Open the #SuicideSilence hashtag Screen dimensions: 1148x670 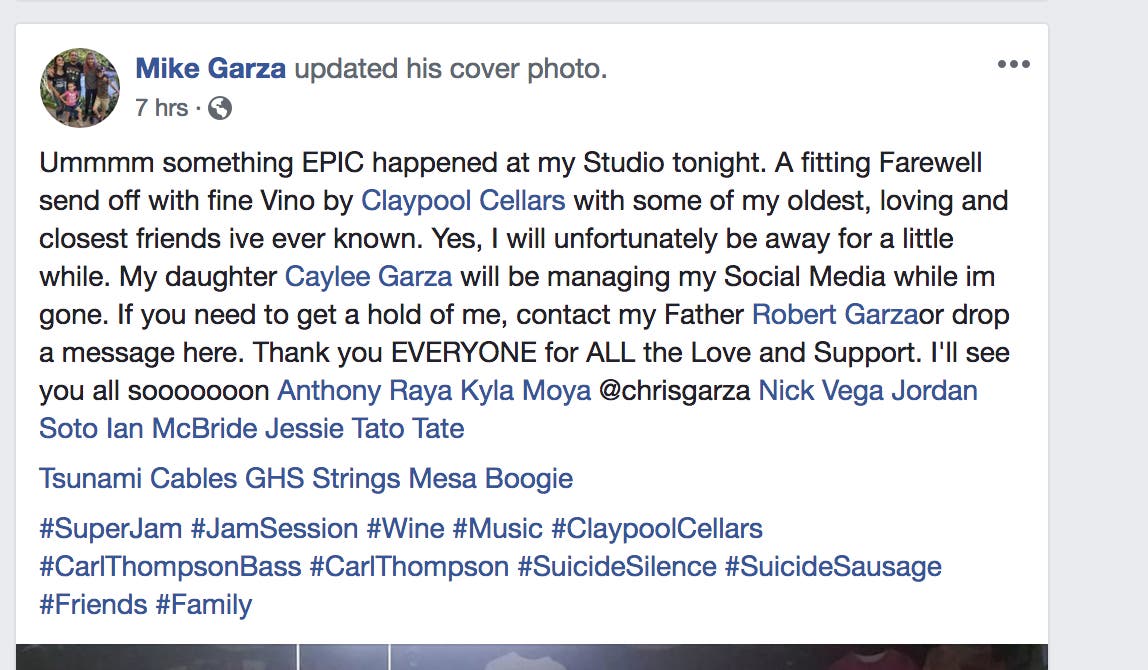616,566
